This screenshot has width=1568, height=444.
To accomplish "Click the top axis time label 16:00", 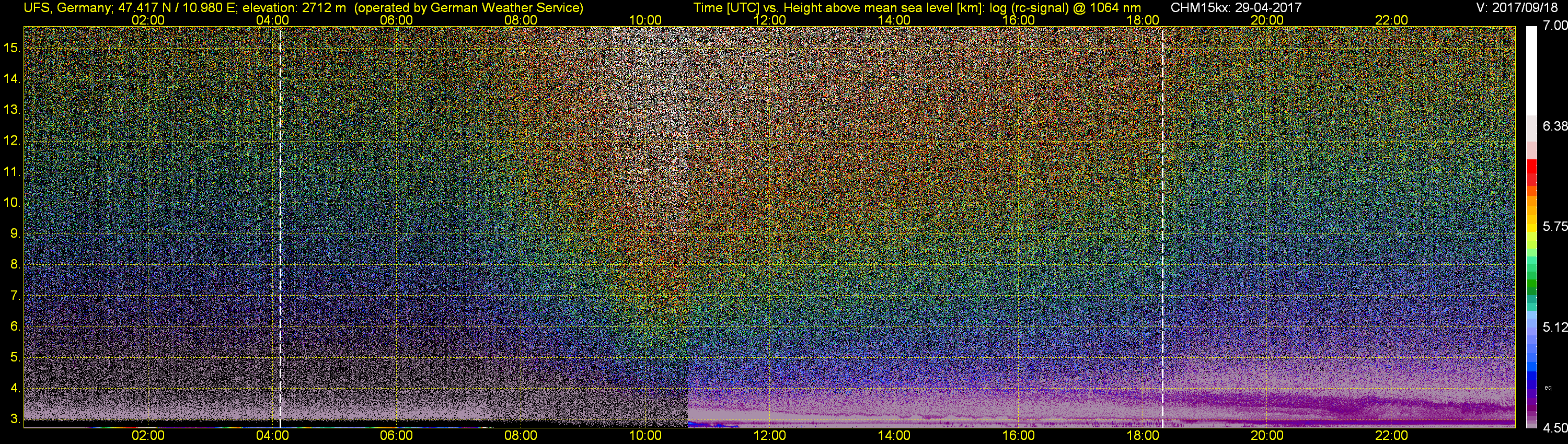I will coord(1018,20).
